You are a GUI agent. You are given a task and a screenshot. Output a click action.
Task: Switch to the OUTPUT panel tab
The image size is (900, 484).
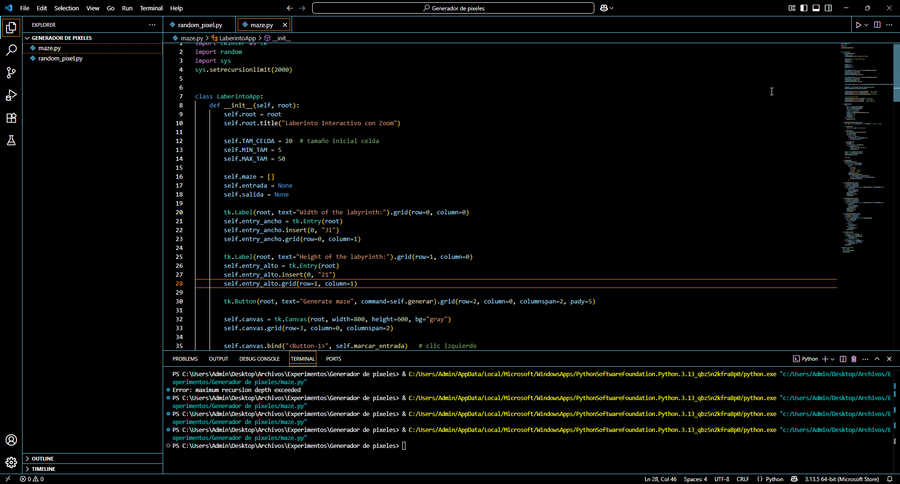tap(218, 359)
